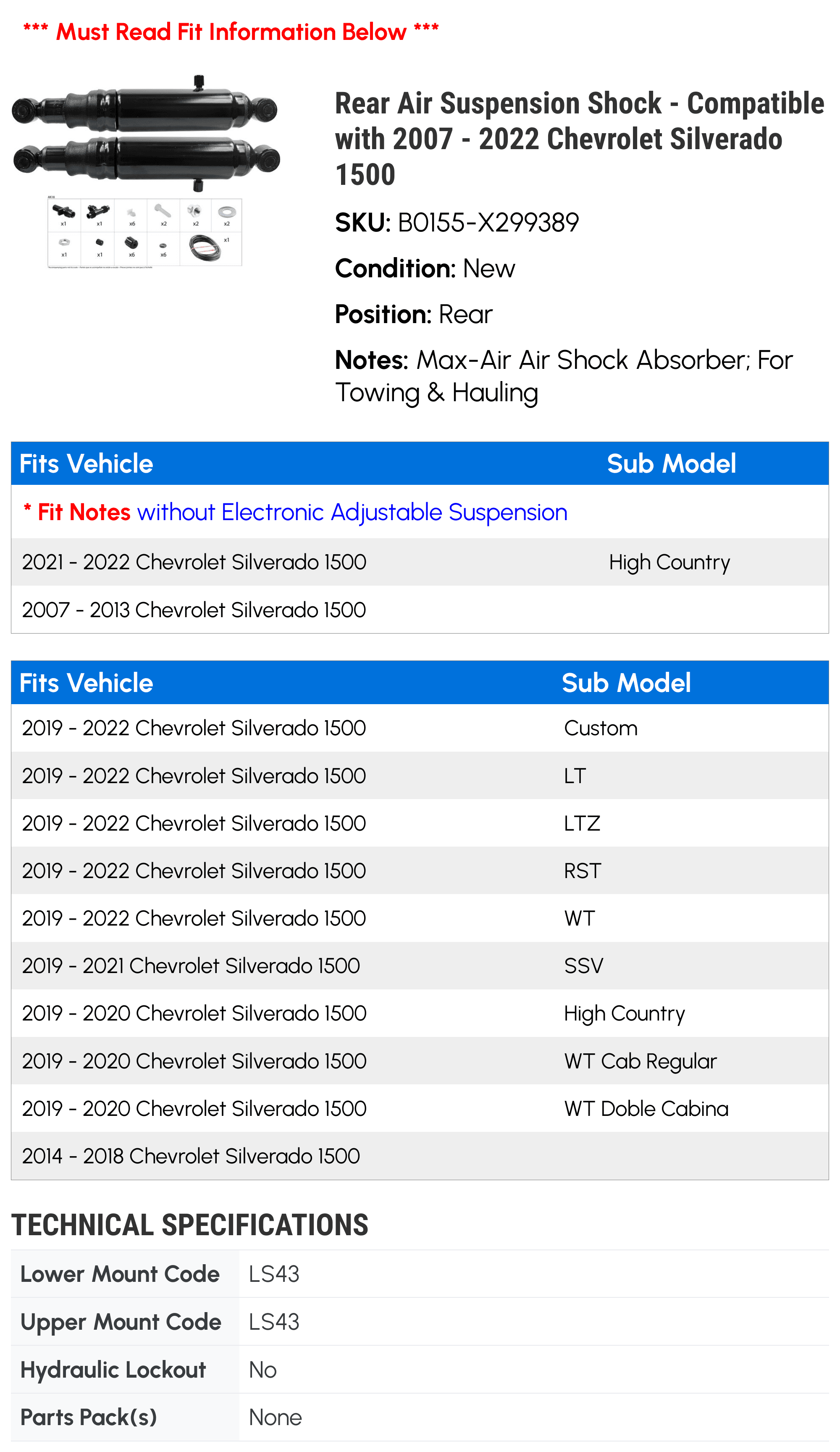Select the 2014 - 2018 Chevrolet Silverado row
Viewport: 840px width, 1452px height.
click(x=420, y=1156)
